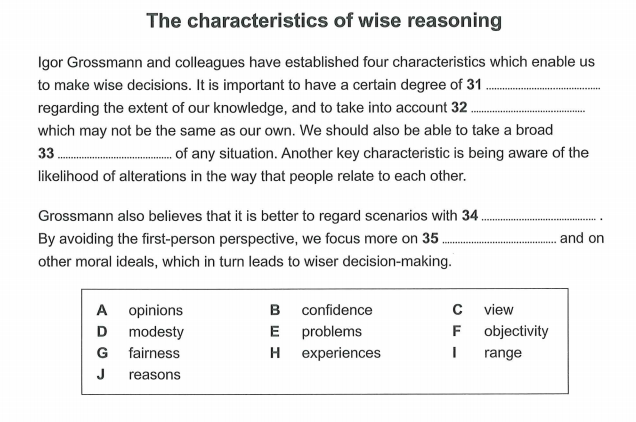The width and height of the screenshot is (636, 422).
Task: Select option J reasons
Action: click(139, 375)
